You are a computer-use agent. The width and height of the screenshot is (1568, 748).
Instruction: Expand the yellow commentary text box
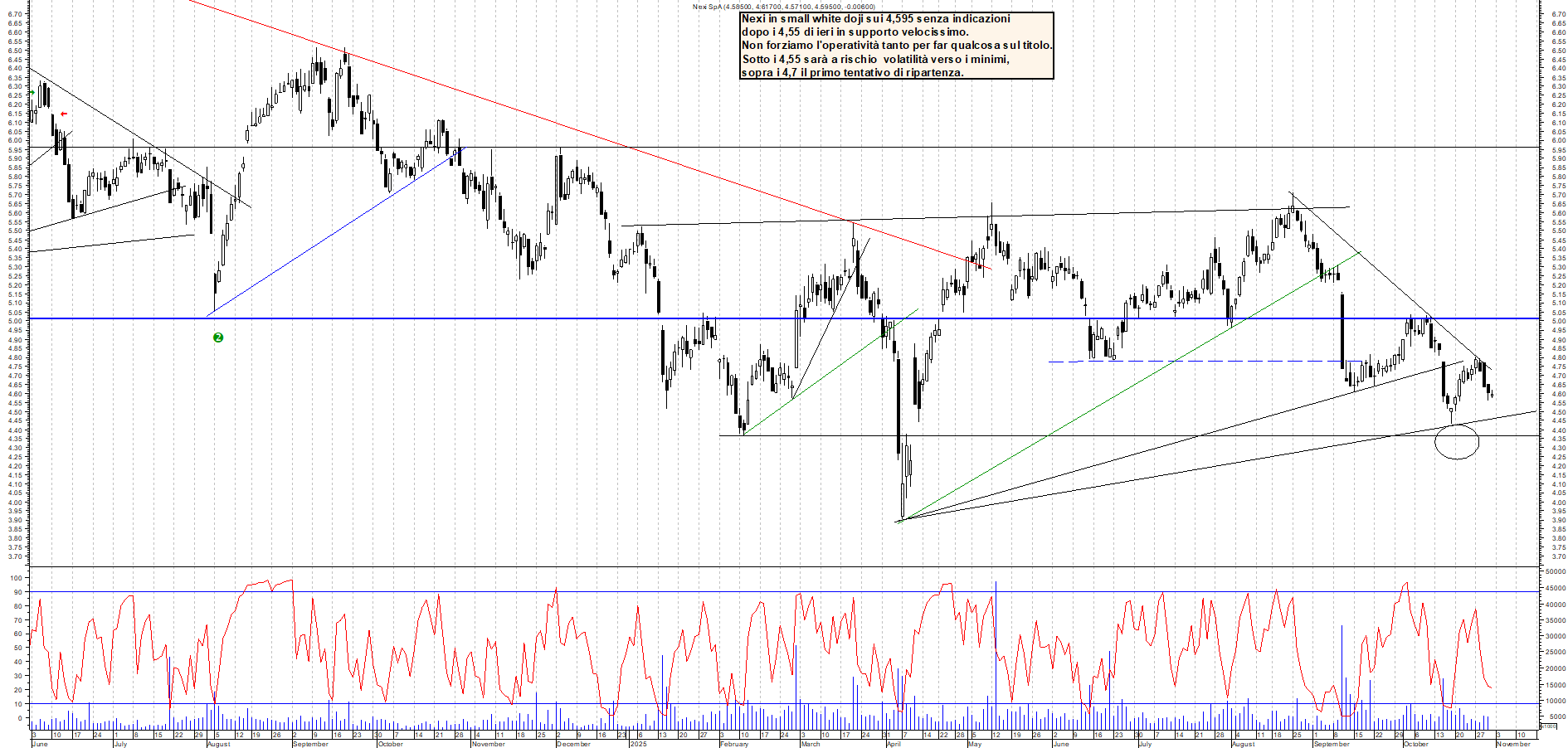[x=896, y=46]
